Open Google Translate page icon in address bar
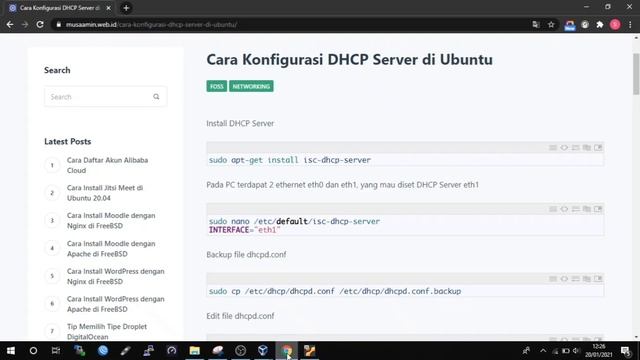Image resolution: width=640 pixels, height=360 pixels. (x=536, y=24)
